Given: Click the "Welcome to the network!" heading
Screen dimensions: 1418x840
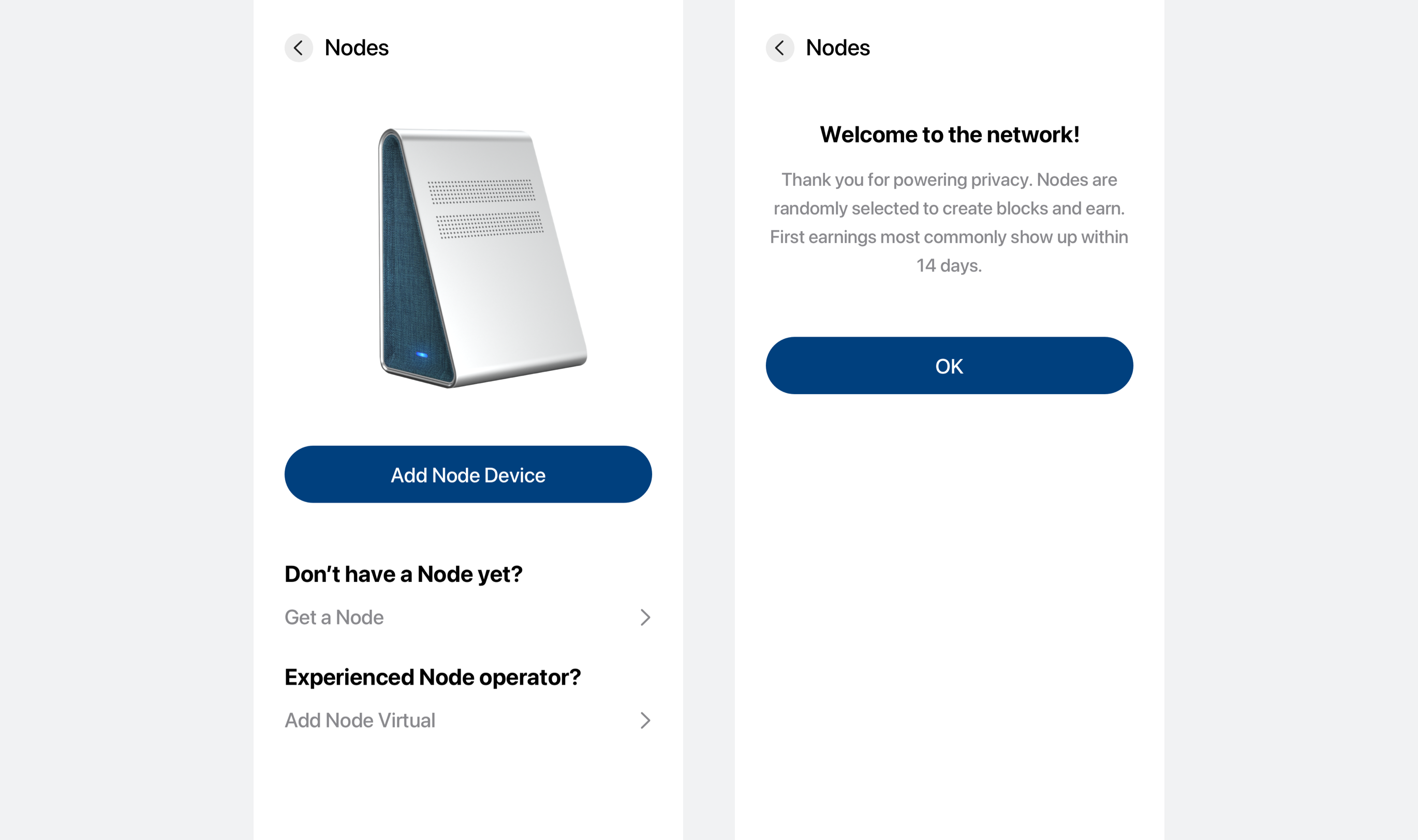Looking at the screenshot, I should 949,134.
